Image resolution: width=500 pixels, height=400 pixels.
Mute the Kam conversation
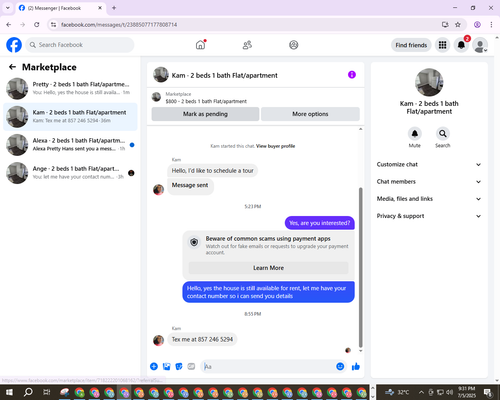(415, 134)
